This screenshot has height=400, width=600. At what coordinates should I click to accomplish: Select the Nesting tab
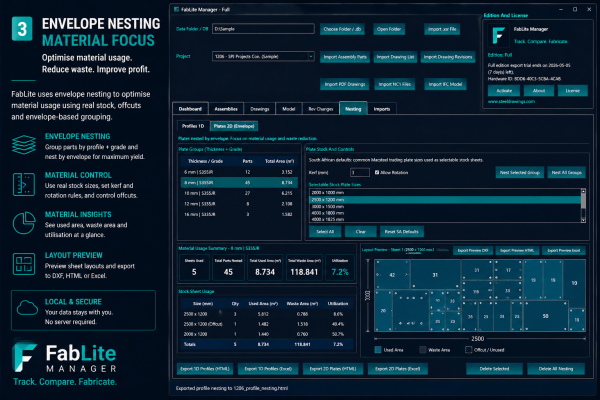pos(353,109)
